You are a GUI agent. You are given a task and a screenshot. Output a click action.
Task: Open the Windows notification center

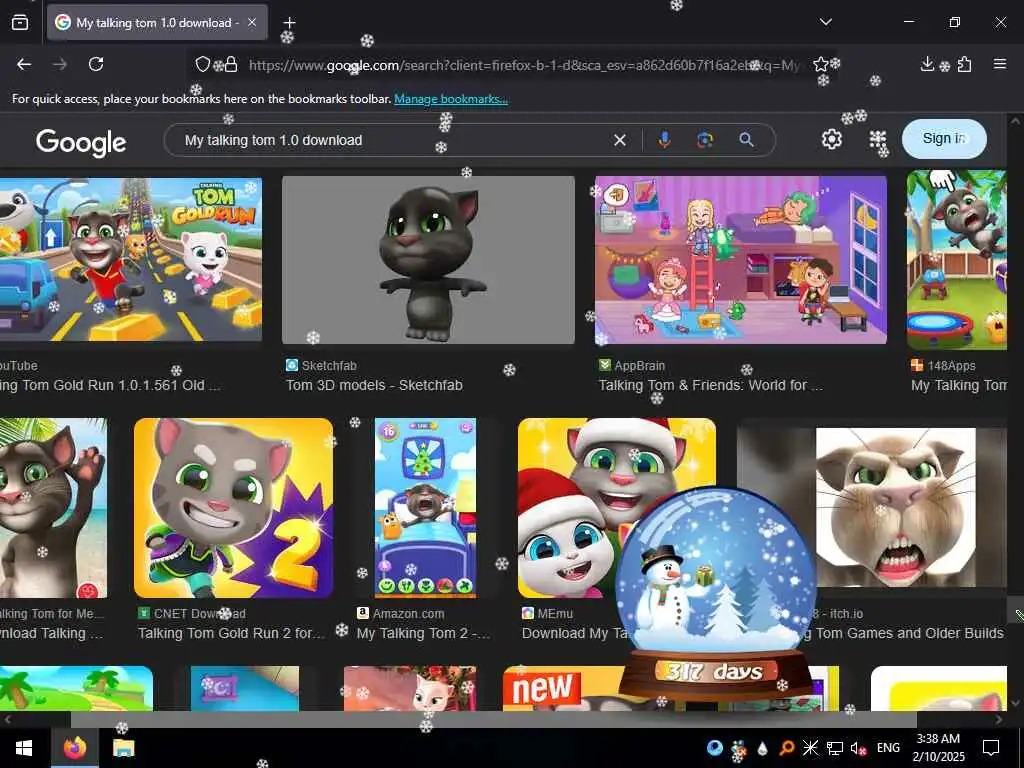coord(991,748)
